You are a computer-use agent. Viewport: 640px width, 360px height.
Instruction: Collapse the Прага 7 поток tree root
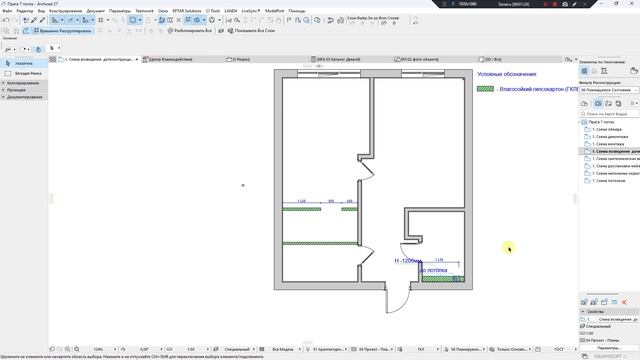580,122
